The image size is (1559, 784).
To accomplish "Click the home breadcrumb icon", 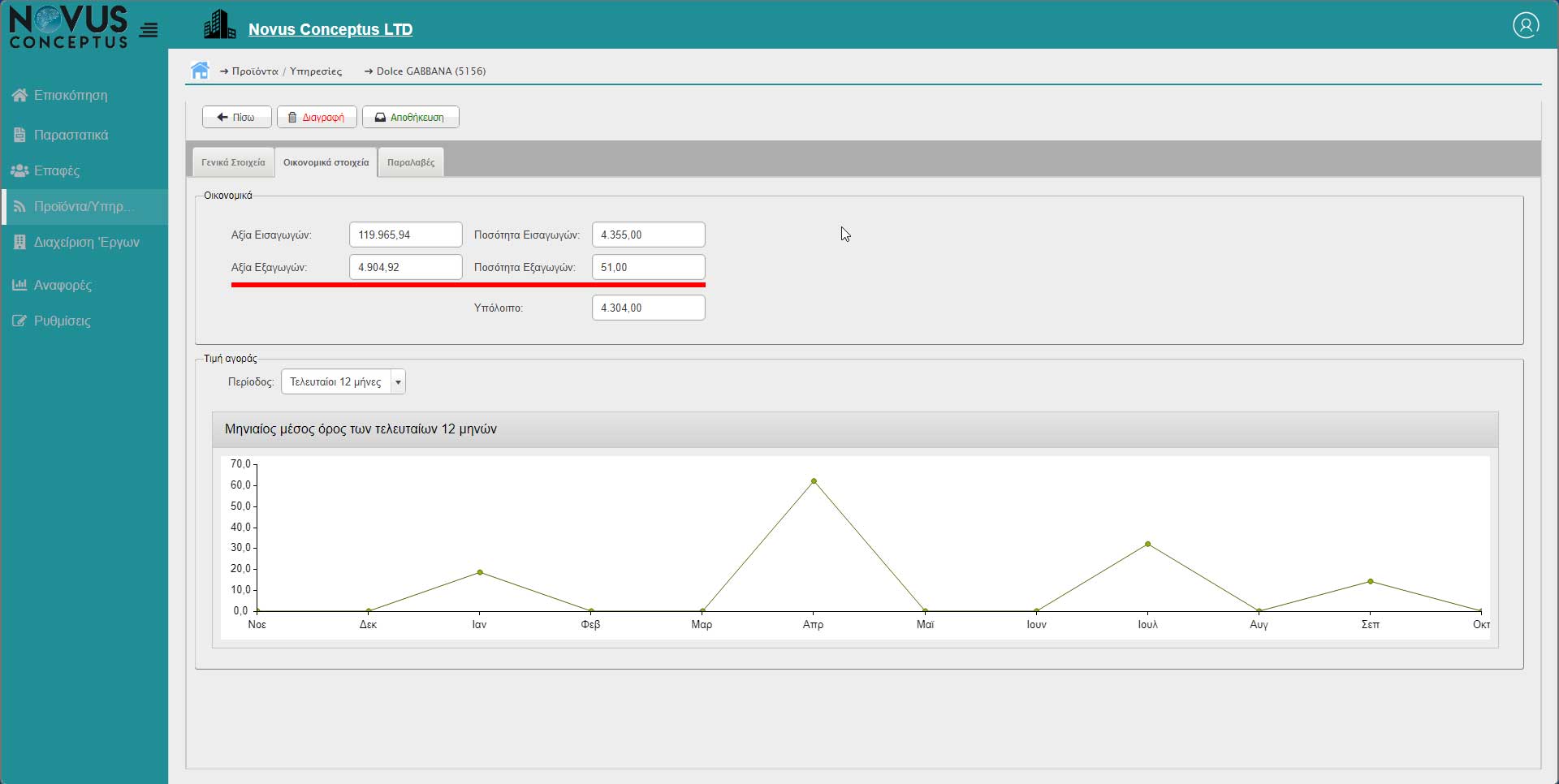I will tap(200, 71).
